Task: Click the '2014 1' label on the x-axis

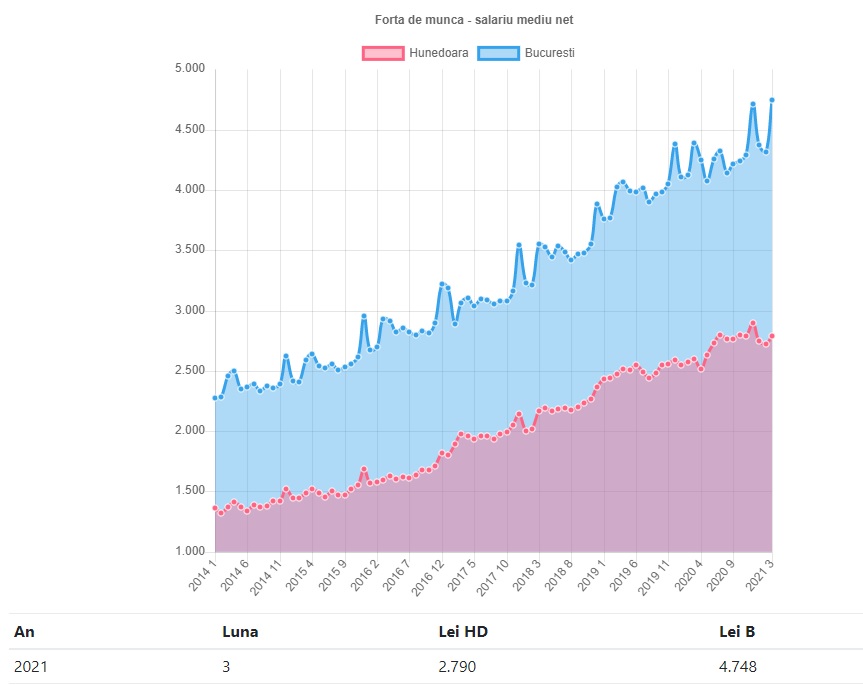Action: 203,574
